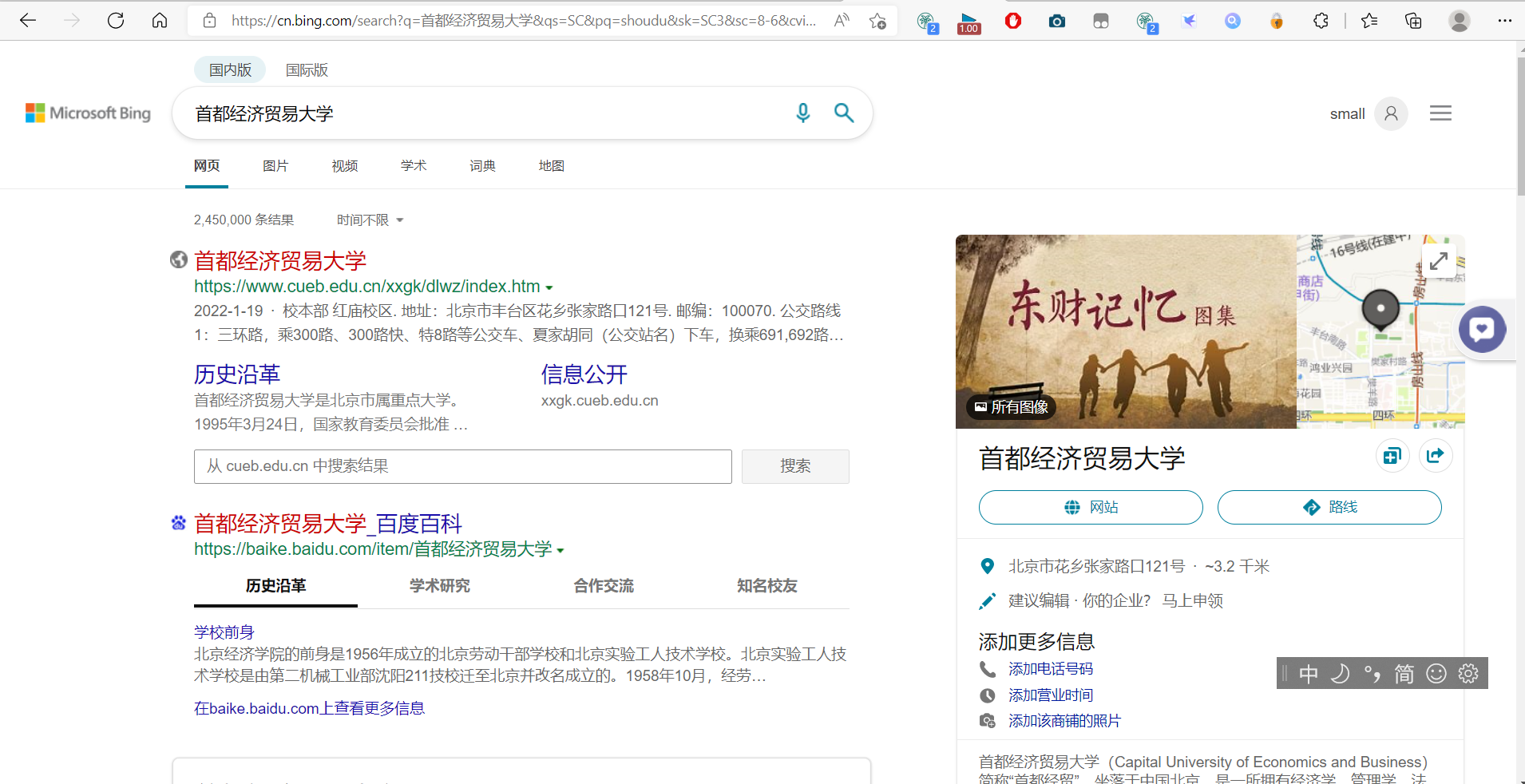
Task: Open the Collections panel
Action: click(x=1413, y=21)
